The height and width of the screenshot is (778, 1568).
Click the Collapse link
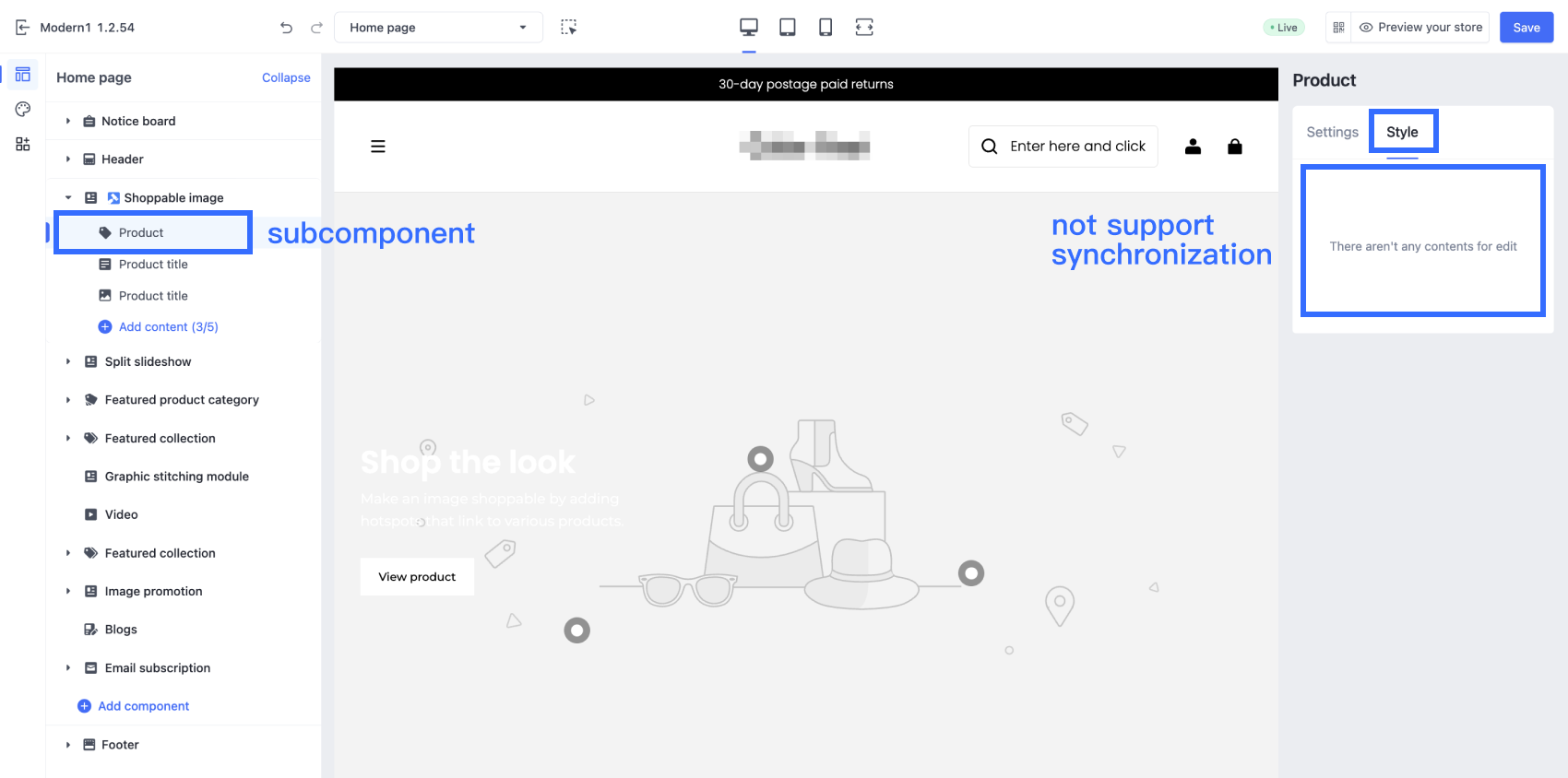286,78
